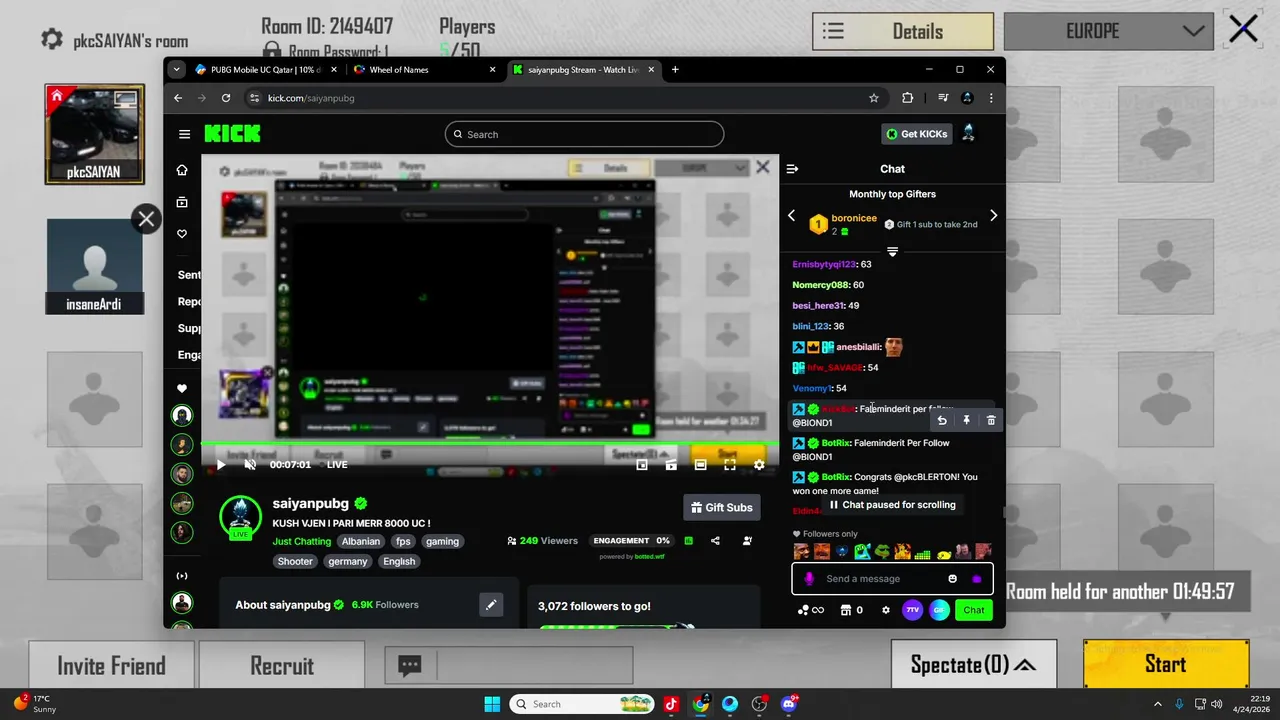Screen dimensions: 1280x720
Task: Select the insaneArdi player slot
Action: tap(95, 267)
